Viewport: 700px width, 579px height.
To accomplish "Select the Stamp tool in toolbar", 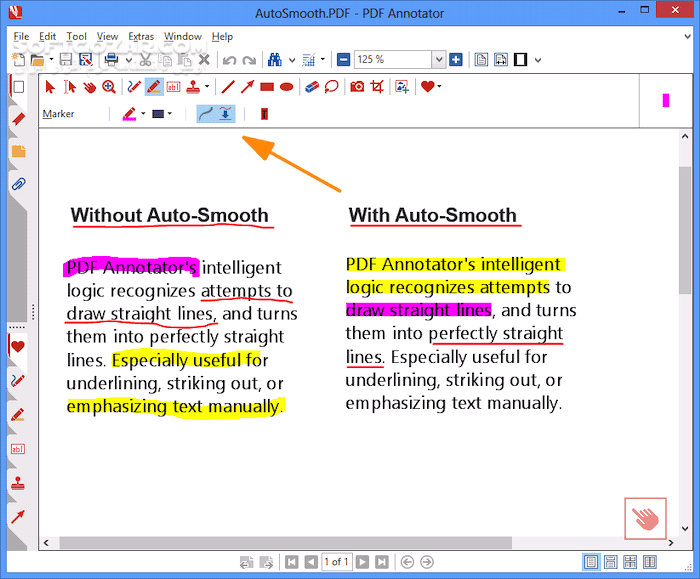I will tap(193, 87).
